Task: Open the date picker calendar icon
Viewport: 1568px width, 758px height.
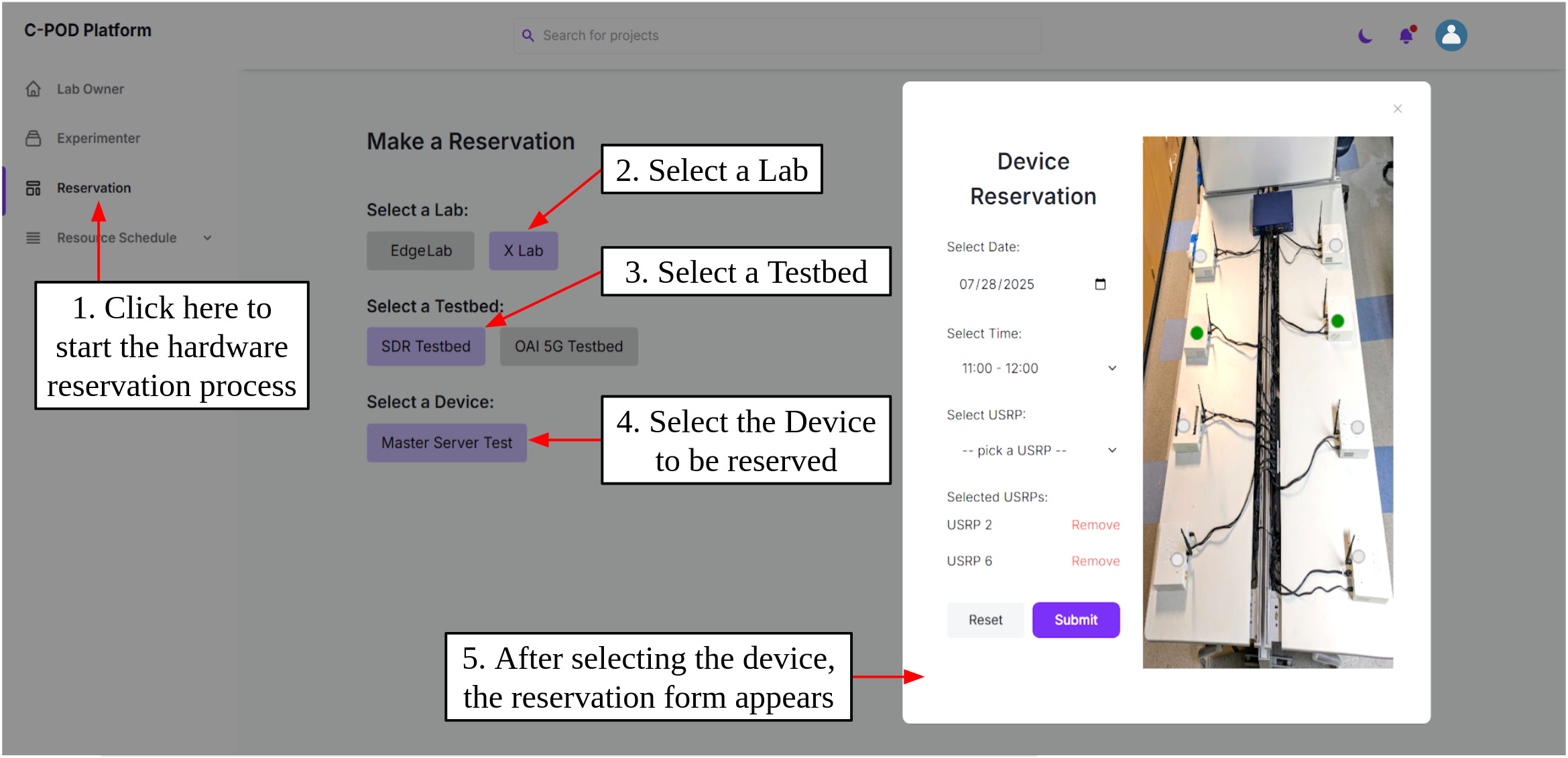Action: pyautogui.click(x=1100, y=284)
